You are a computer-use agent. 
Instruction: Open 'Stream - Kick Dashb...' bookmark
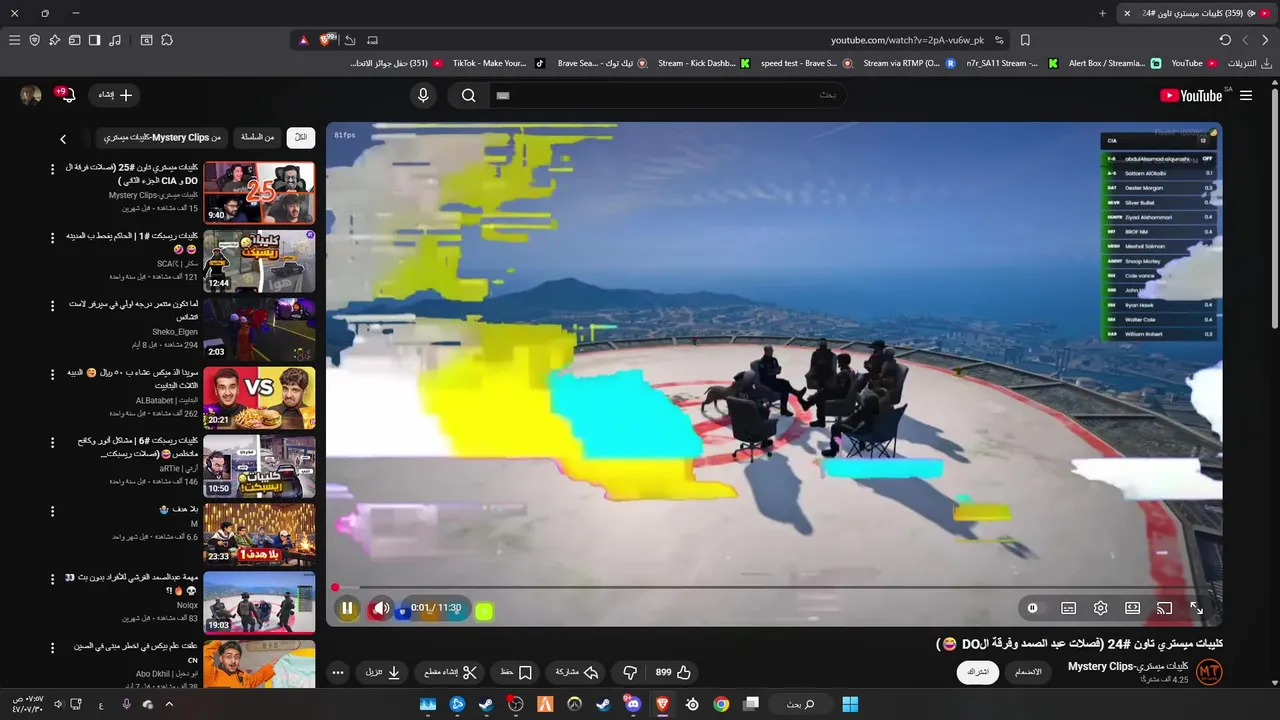[704, 63]
